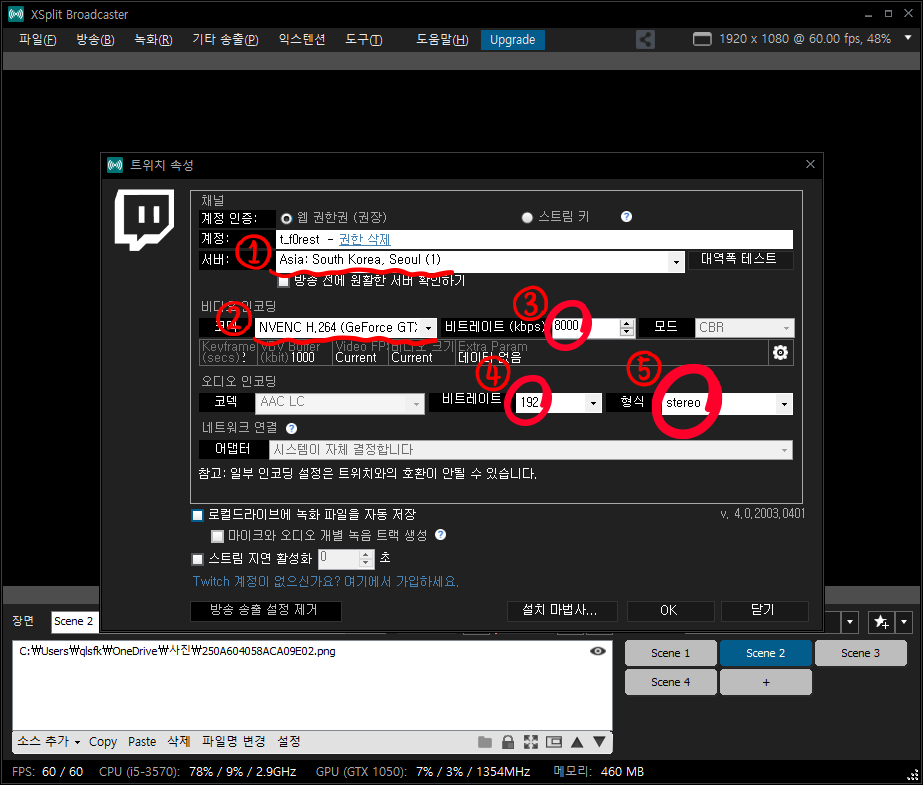Click the Upgrade button
Screen dimensions: 923x785
coord(513,39)
